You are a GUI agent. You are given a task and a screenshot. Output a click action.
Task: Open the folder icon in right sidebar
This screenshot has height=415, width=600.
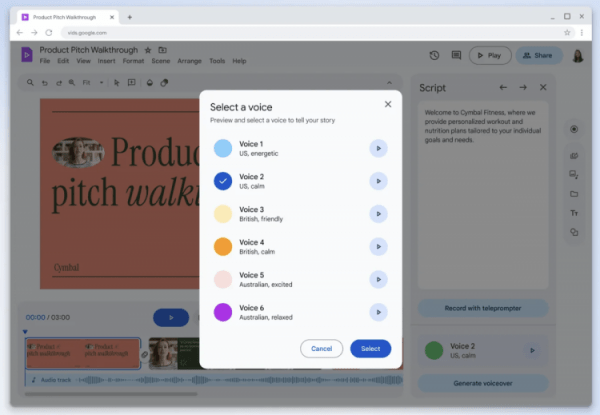(574, 194)
